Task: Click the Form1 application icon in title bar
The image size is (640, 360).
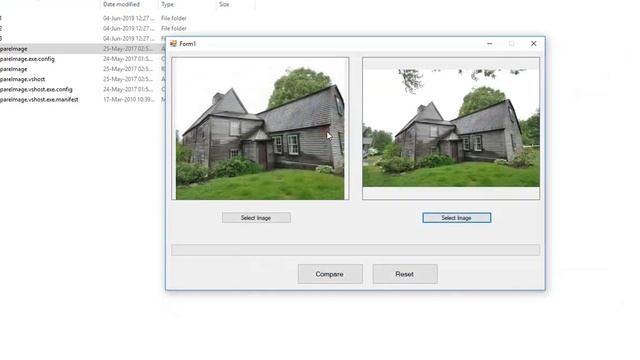Action: pos(173,44)
